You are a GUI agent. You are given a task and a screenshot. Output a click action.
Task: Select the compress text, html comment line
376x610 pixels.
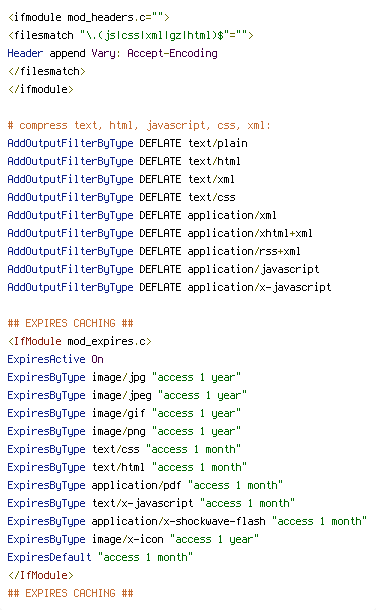139,125
